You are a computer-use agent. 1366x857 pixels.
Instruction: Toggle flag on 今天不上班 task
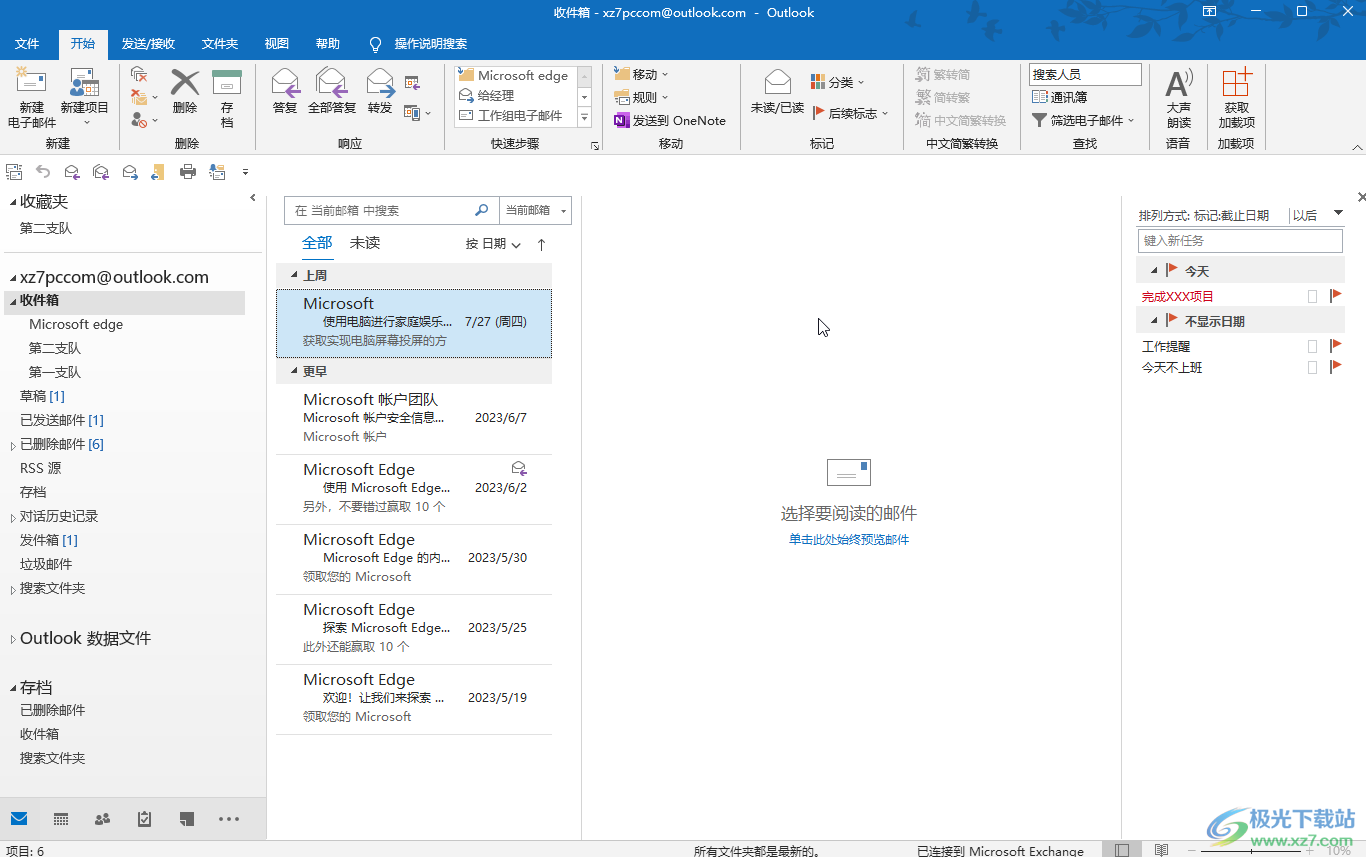pos(1335,367)
